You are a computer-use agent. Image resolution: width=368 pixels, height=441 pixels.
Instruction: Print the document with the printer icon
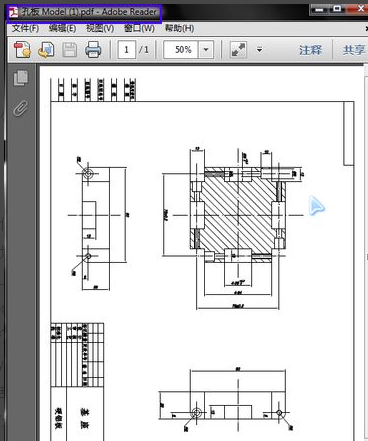93,50
